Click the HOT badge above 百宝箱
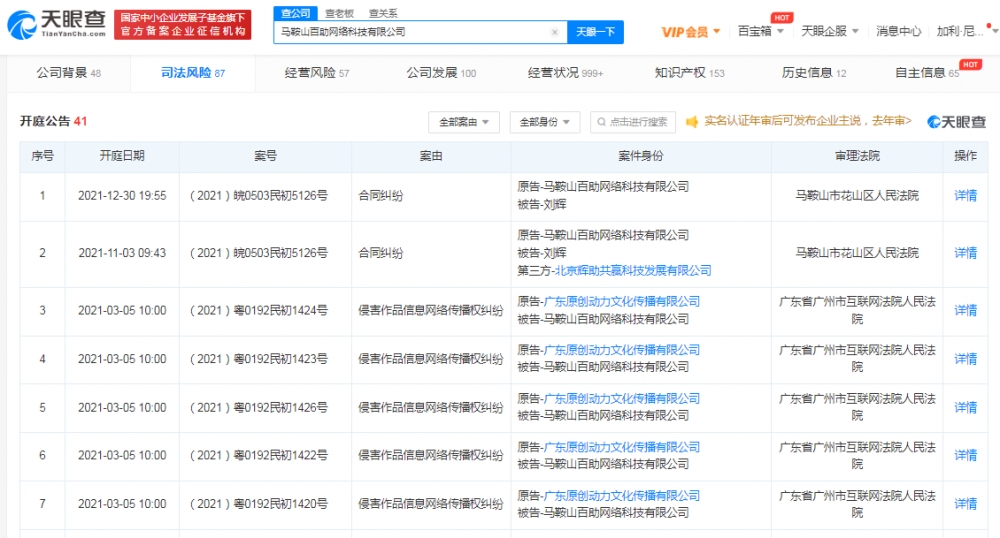 [781, 18]
